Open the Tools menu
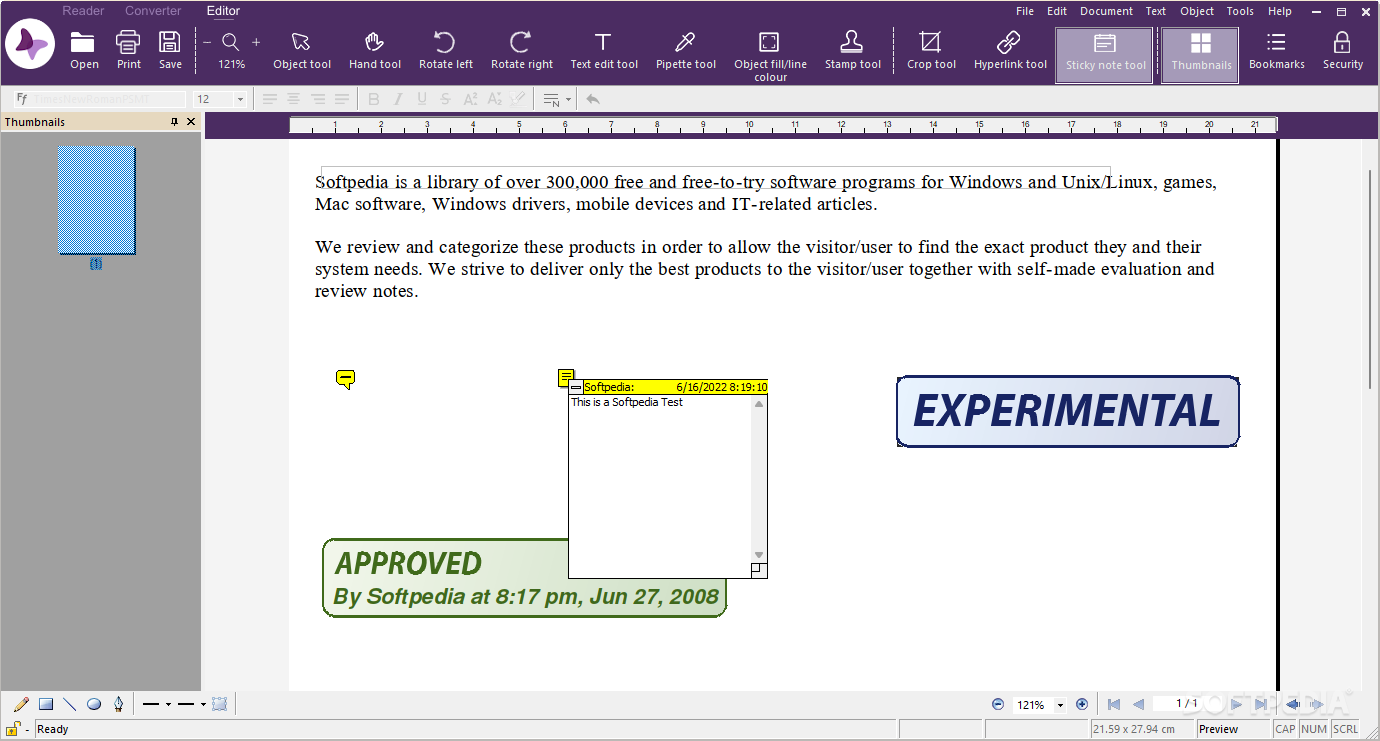This screenshot has width=1380, height=741. pyautogui.click(x=1240, y=11)
